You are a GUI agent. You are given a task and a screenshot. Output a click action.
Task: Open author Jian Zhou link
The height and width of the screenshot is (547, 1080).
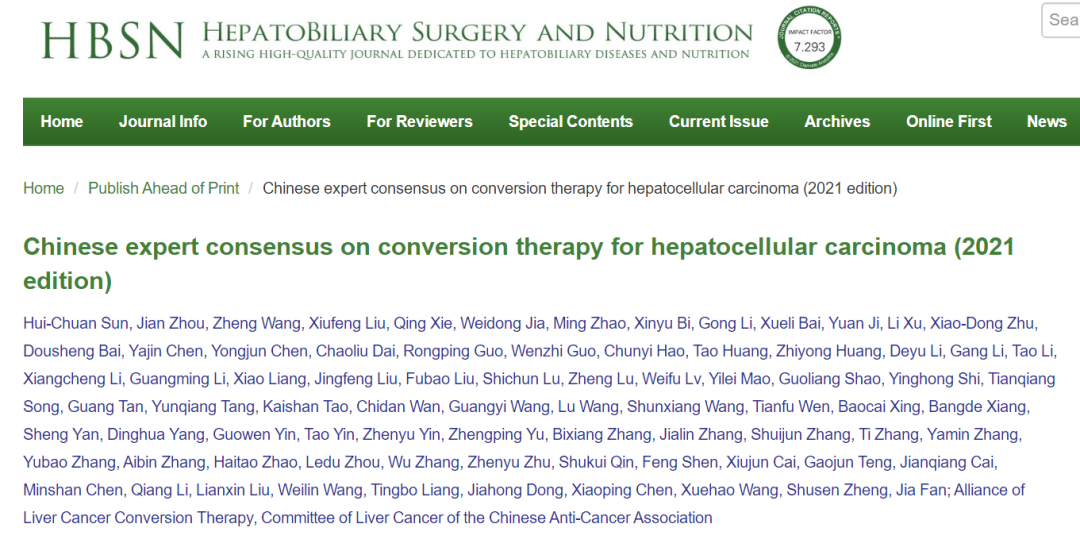tap(172, 323)
